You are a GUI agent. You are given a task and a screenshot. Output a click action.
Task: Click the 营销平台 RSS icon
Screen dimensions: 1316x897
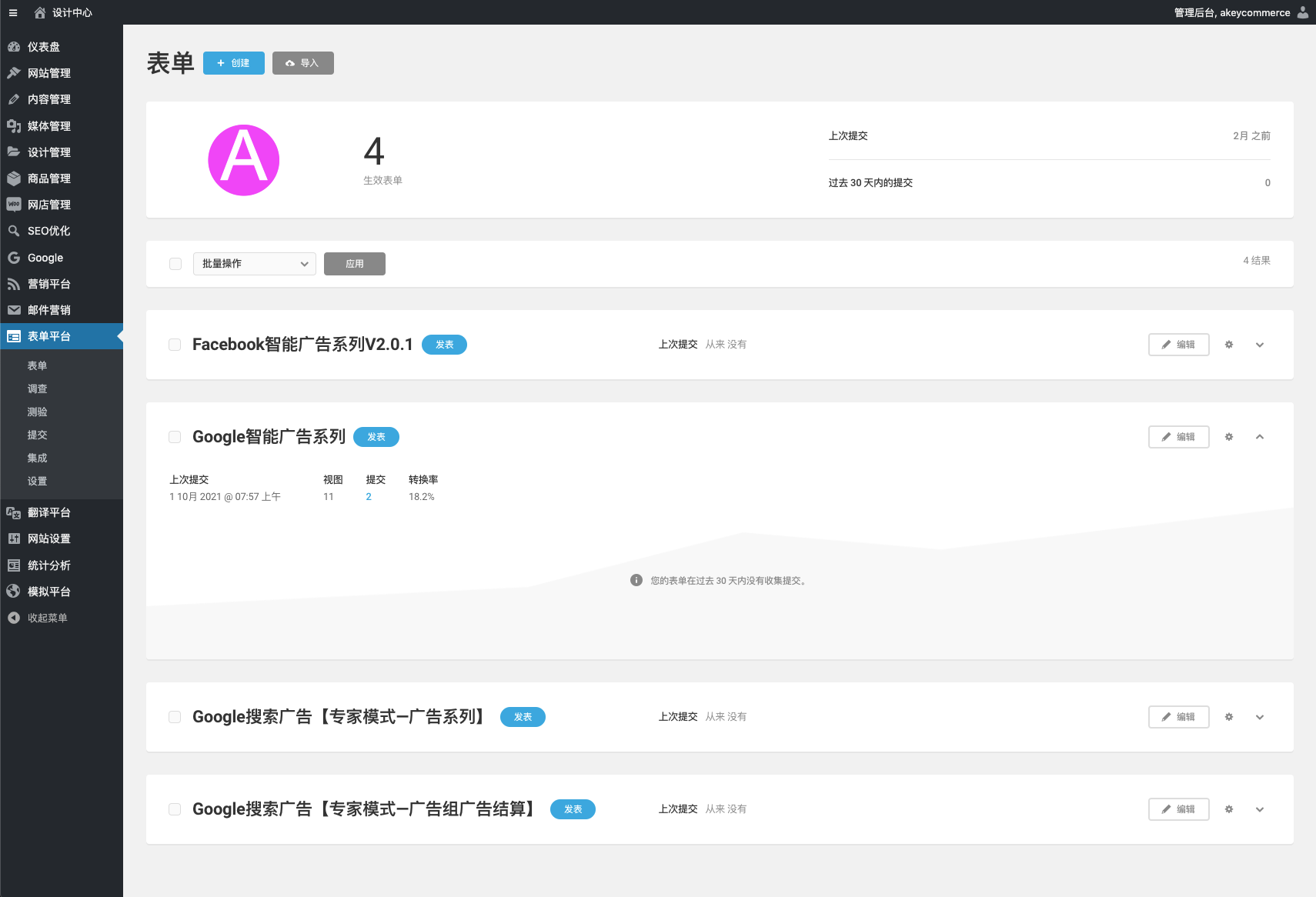14,284
